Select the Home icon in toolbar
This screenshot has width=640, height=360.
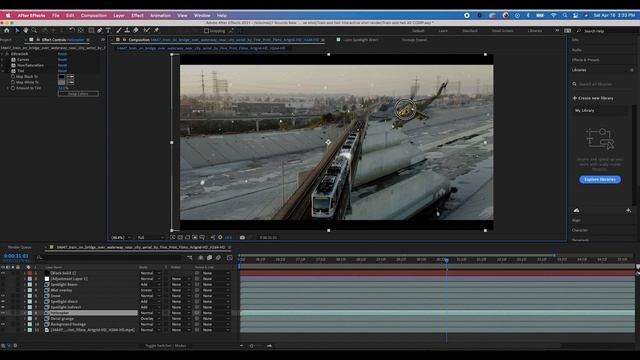7,30
